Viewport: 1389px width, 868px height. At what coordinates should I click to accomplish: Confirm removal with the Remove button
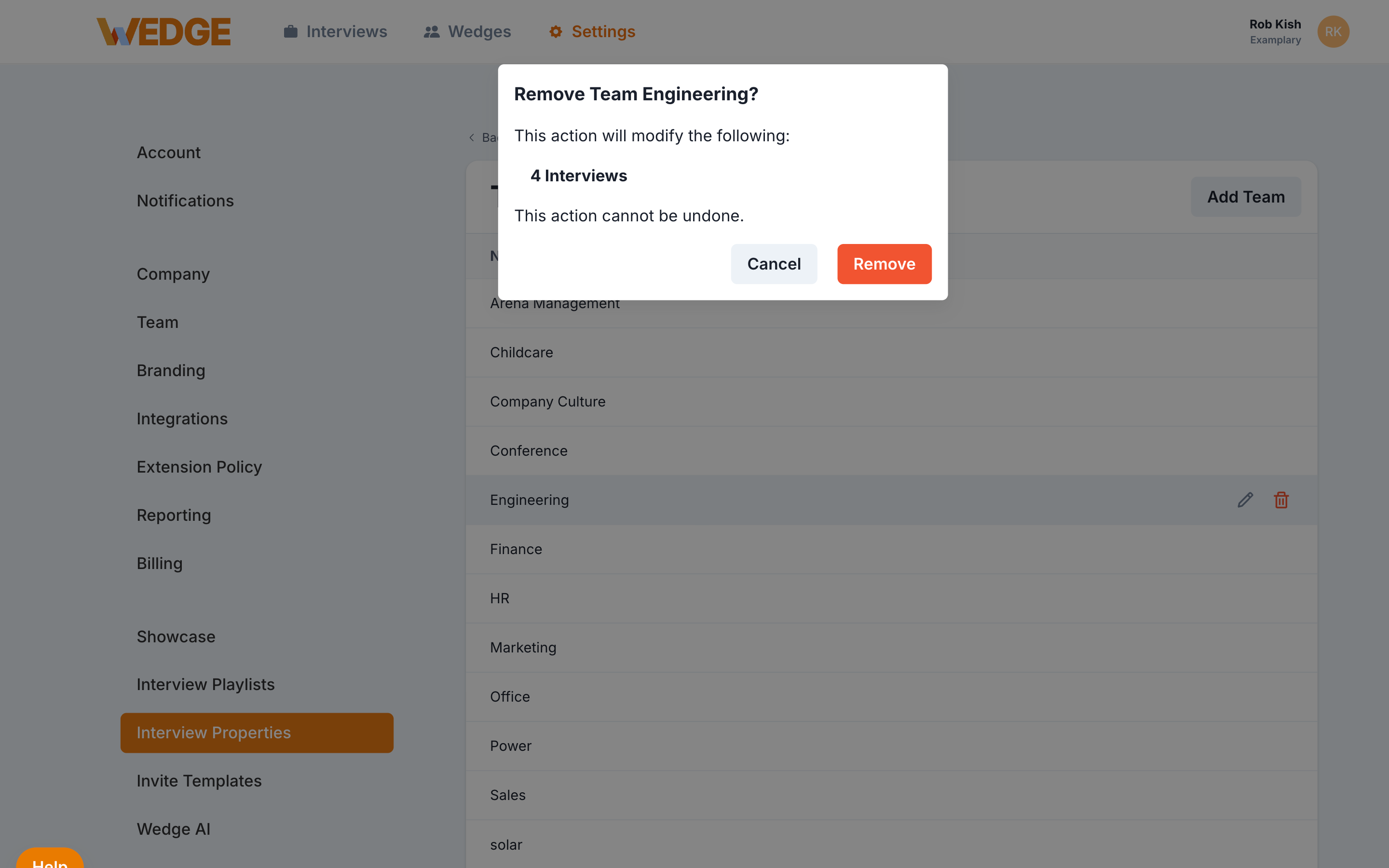[884, 263]
